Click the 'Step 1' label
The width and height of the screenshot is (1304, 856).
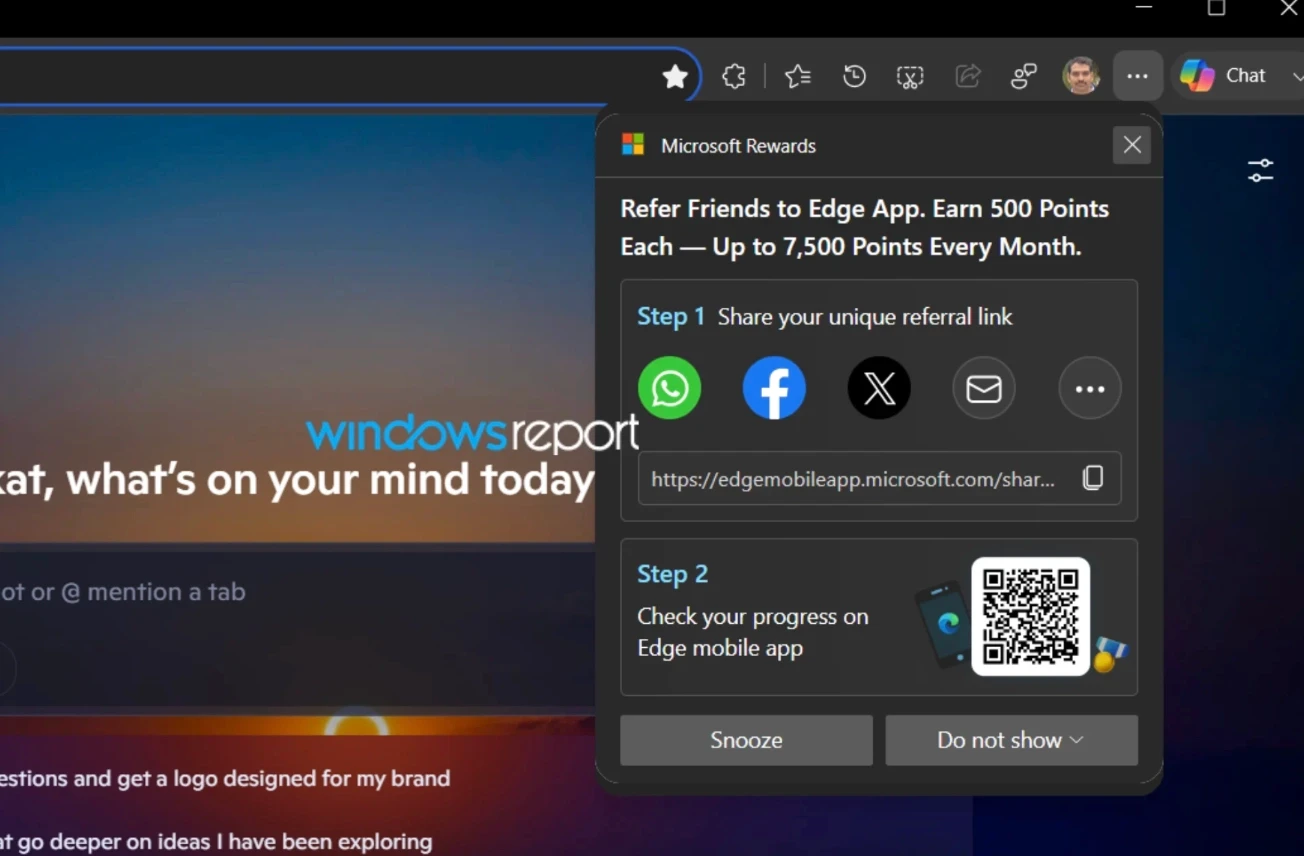(671, 317)
